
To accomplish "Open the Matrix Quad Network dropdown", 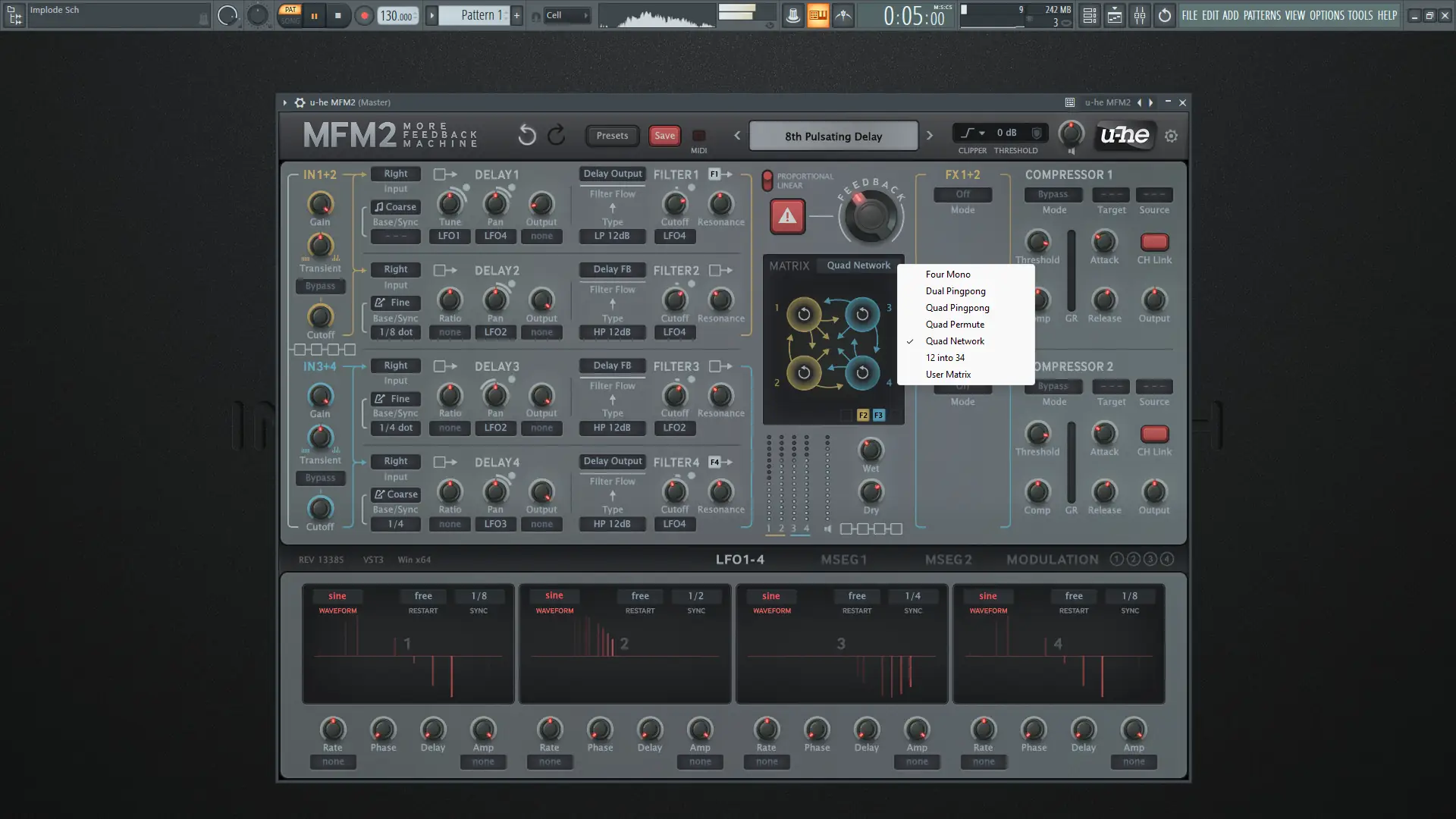I will click(x=858, y=265).
